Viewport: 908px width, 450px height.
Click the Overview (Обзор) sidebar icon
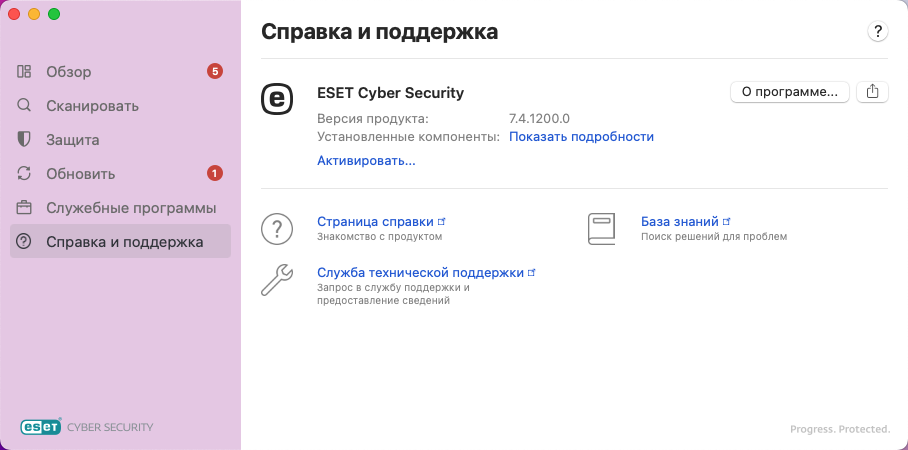(24, 72)
